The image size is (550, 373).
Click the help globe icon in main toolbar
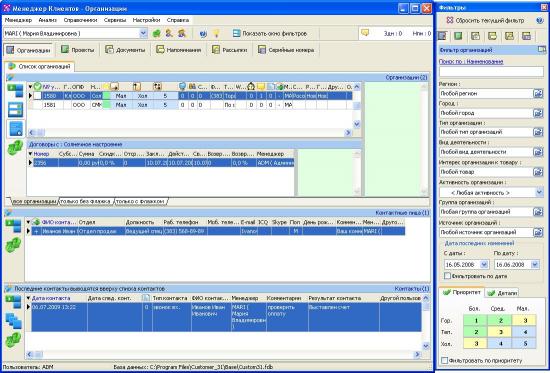coord(203,34)
